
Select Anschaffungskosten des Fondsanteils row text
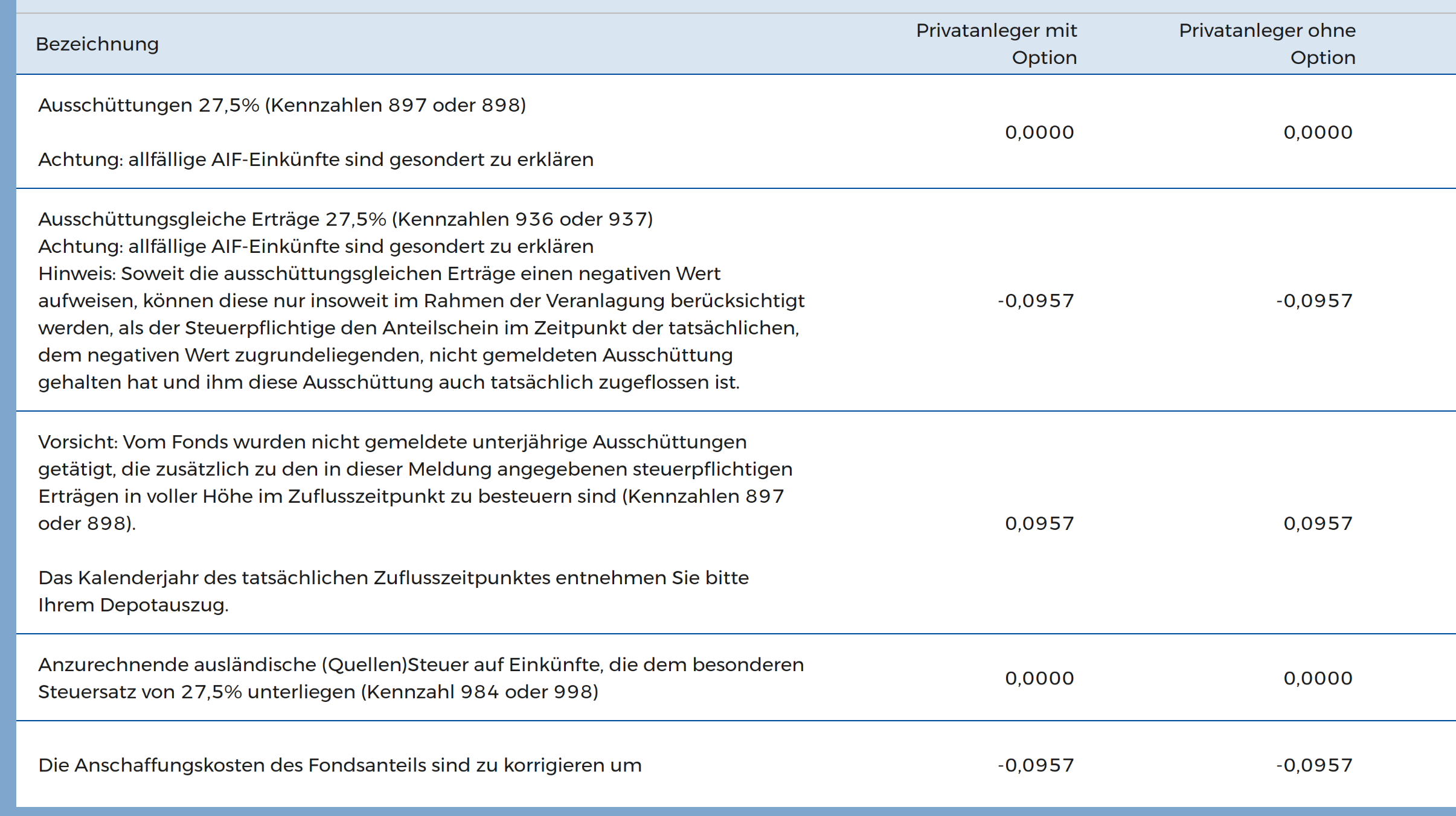pyautogui.click(x=340, y=765)
